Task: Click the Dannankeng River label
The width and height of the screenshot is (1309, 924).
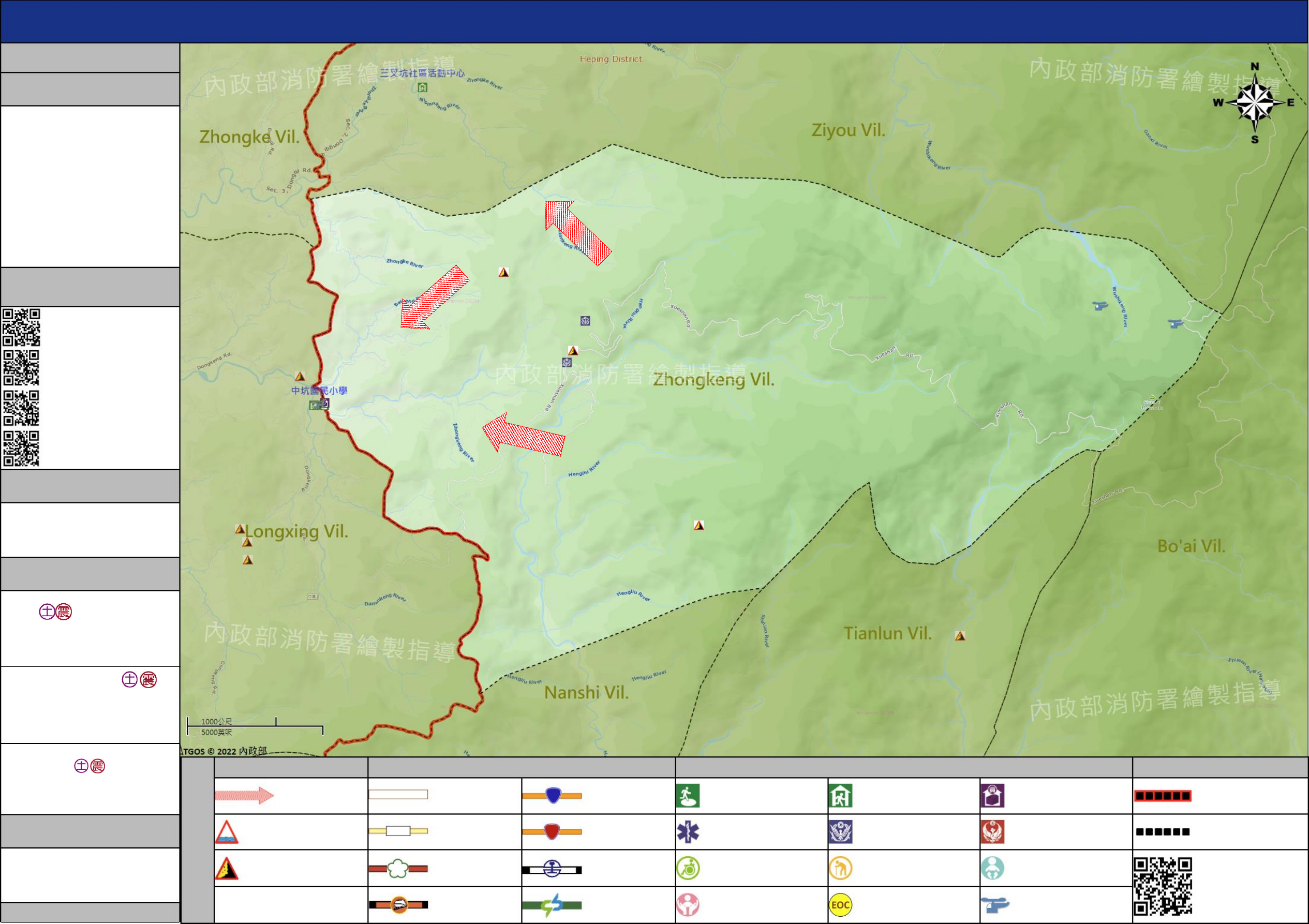Action: click(x=385, y=599)
